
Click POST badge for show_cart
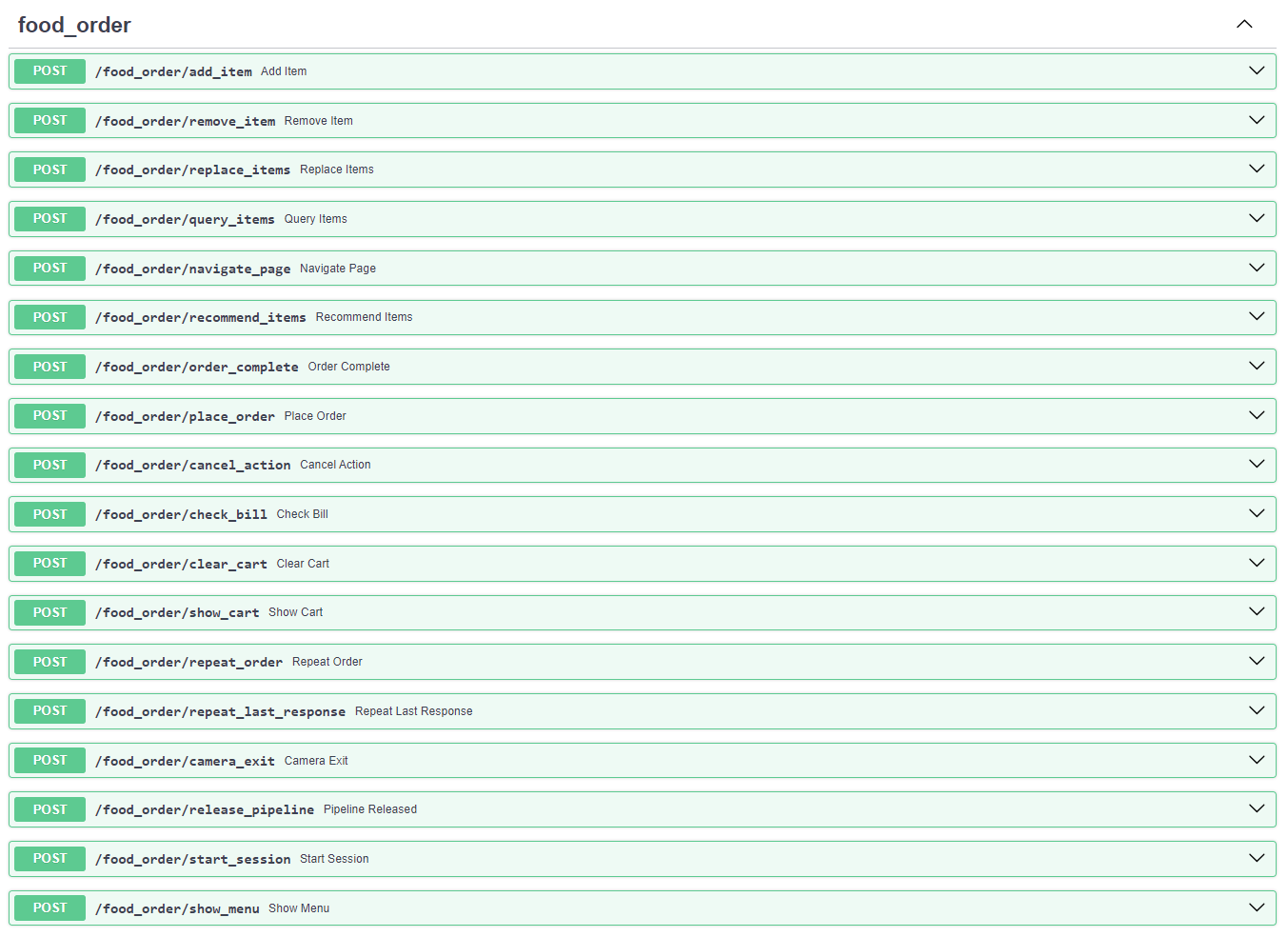(x=50, y=612)
